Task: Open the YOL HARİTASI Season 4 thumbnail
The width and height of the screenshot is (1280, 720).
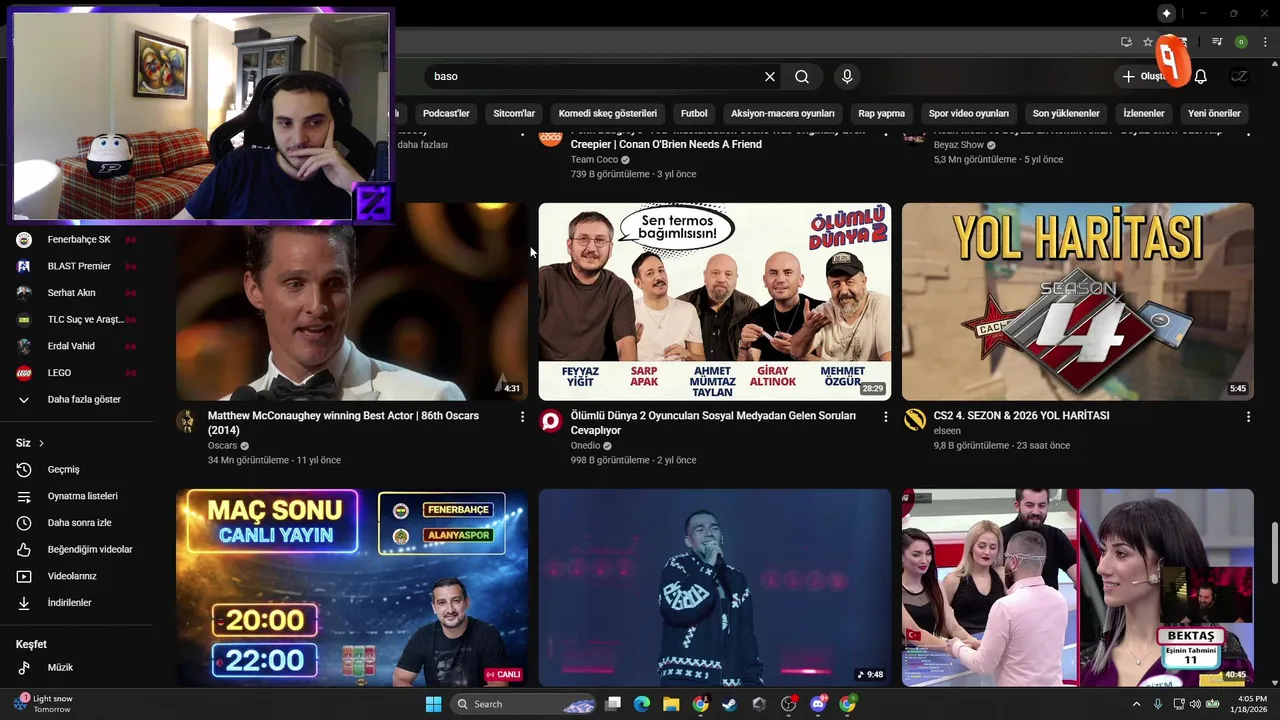Action: (1078, 302)
